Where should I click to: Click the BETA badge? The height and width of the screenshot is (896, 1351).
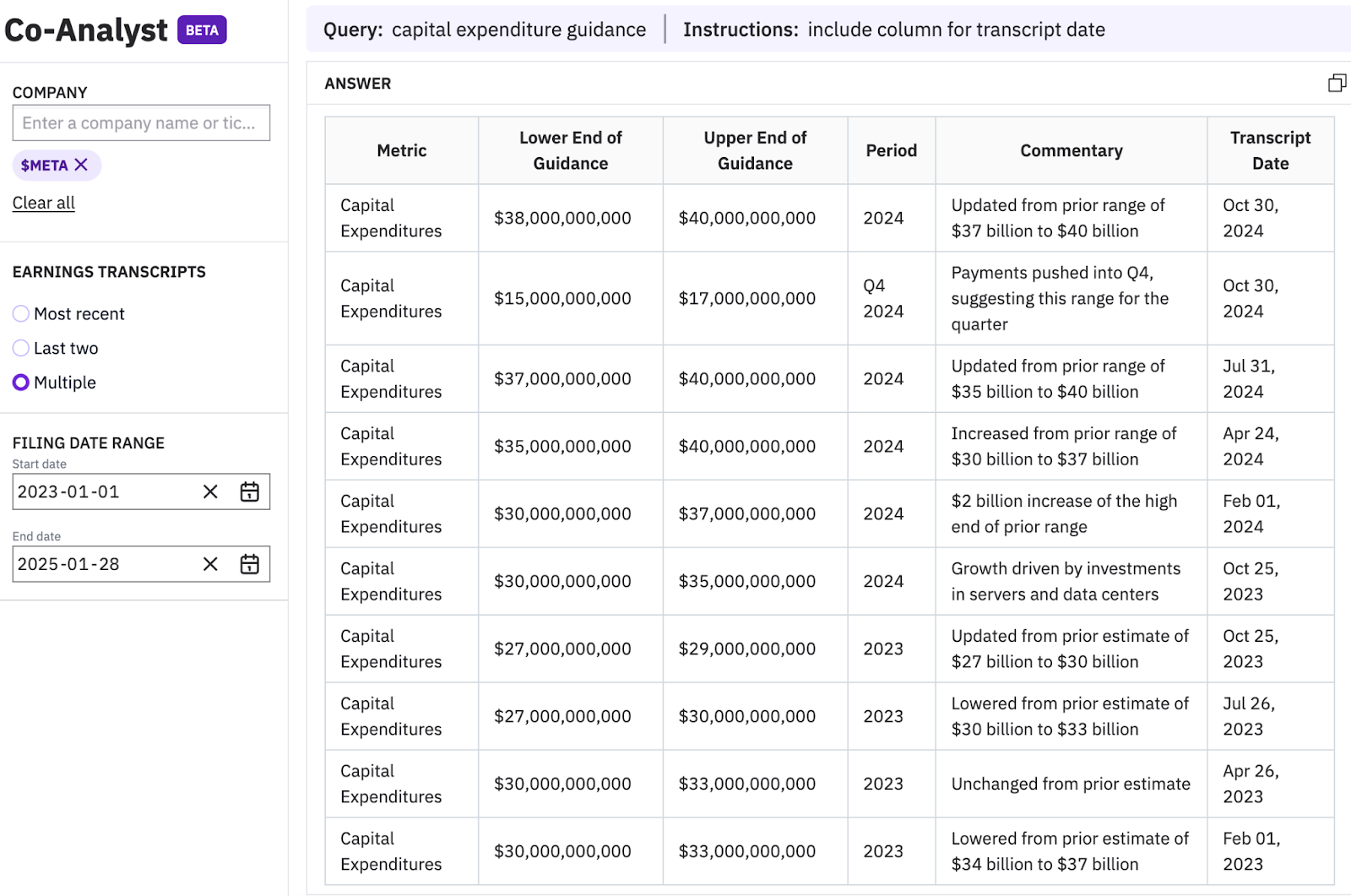click(x=202, y=30)
